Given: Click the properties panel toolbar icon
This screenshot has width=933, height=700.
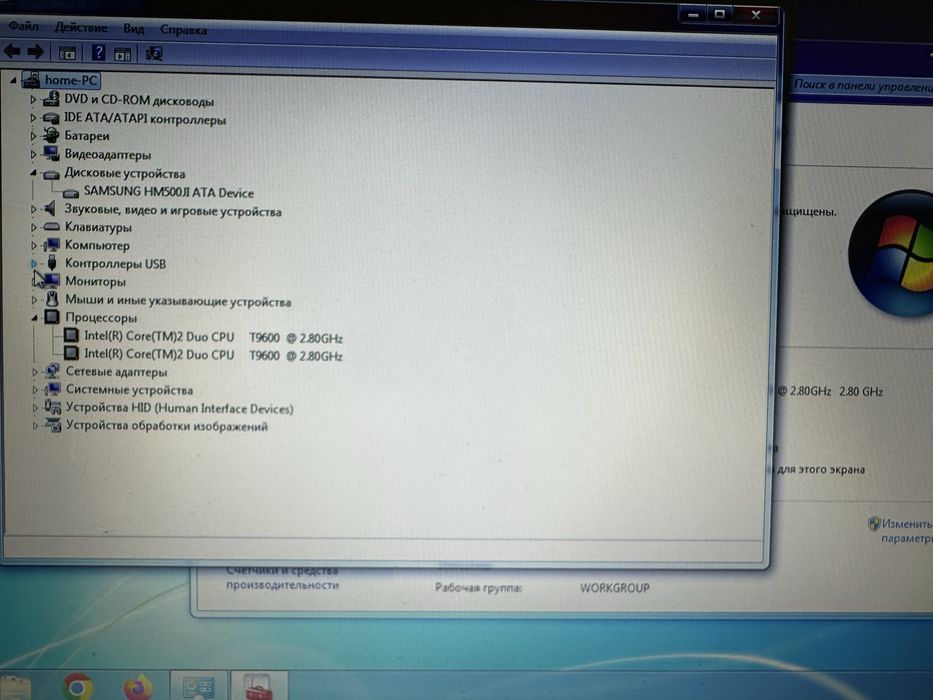Looking at the screenshot, I should tap(123, 54).
